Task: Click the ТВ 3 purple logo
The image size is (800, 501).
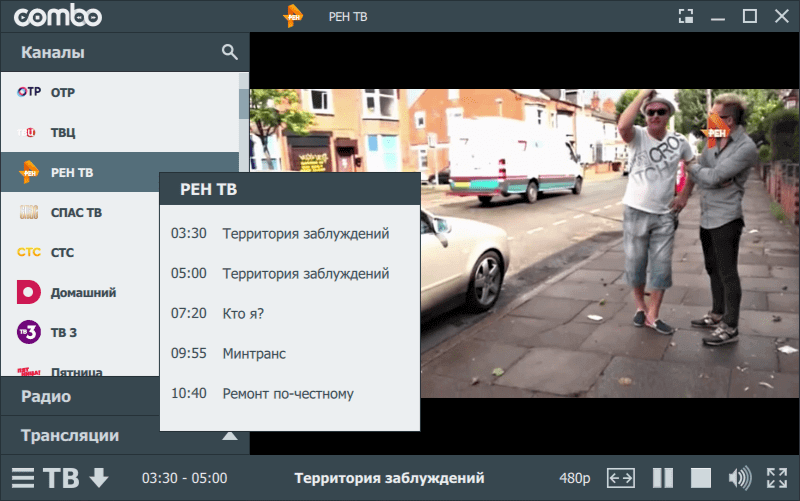Action: [x=29, y=332]
